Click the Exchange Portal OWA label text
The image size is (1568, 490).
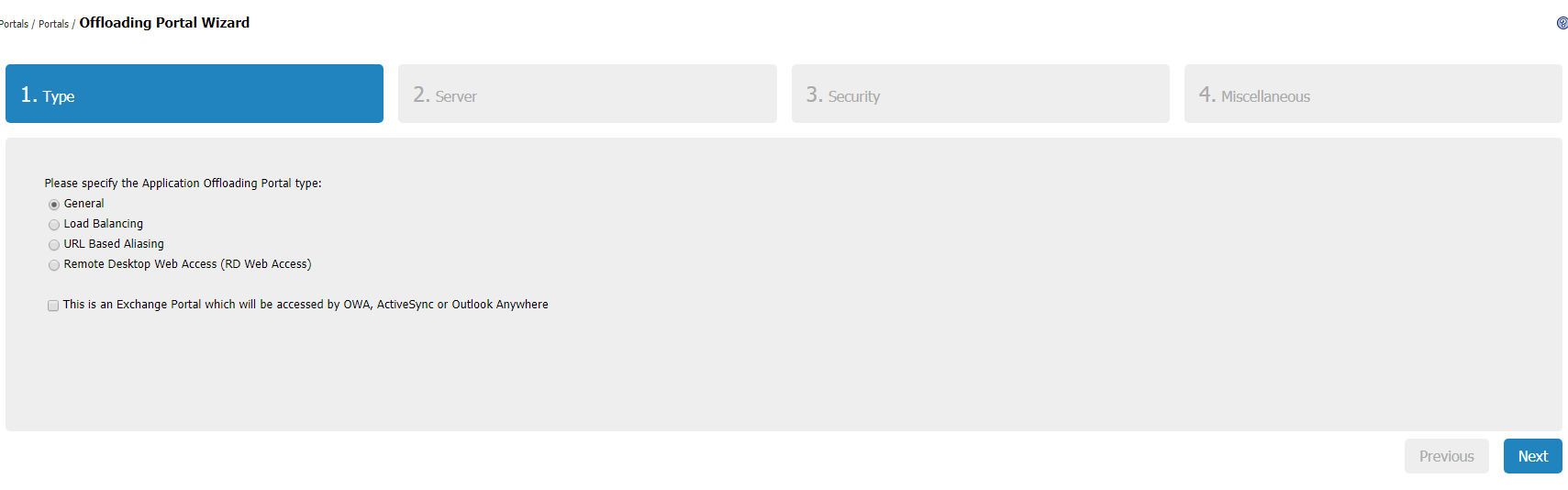306,305
